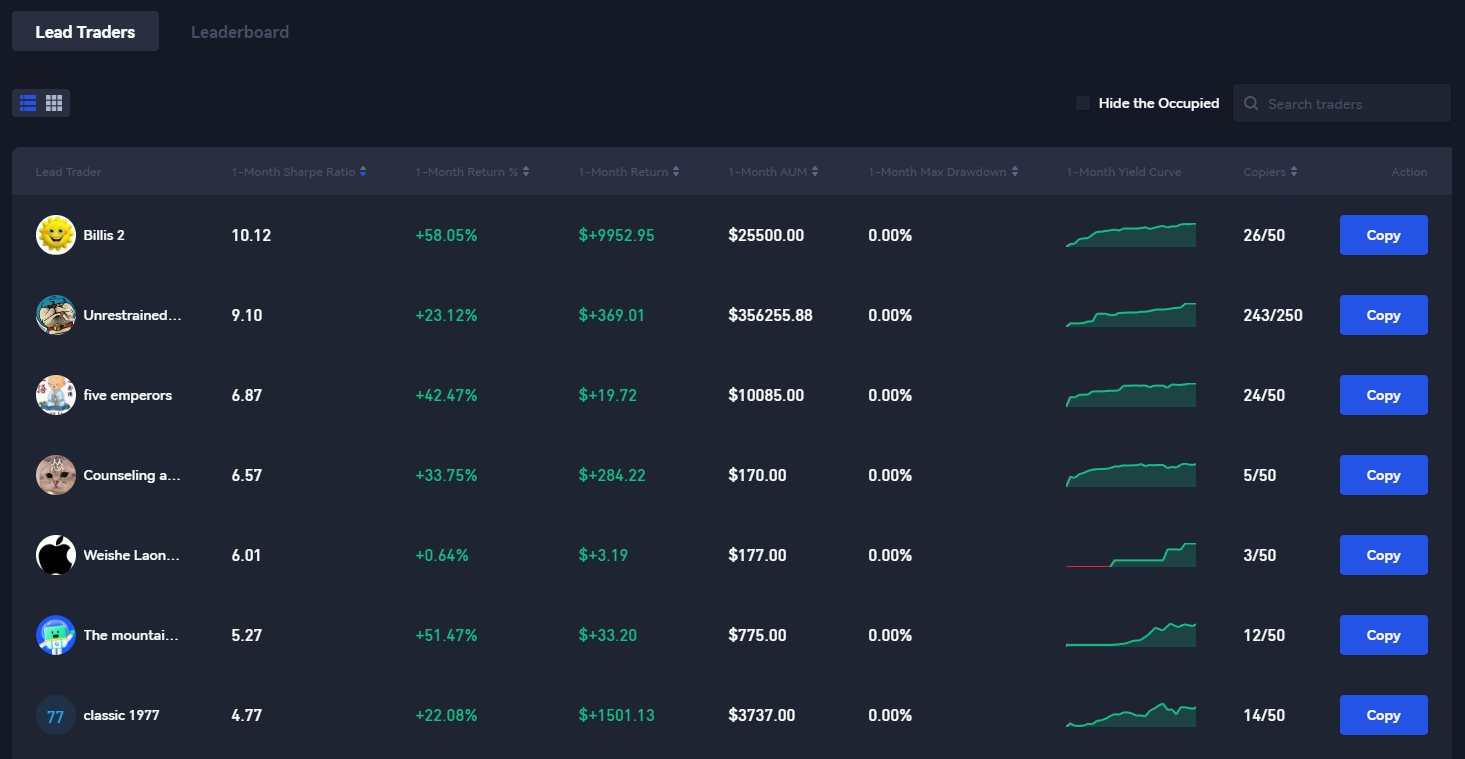The height and width of the screenshot is (759, 1465).
Task: Switch to grid view layout icon
Action: pyautogui.click(x=54, y=103)
